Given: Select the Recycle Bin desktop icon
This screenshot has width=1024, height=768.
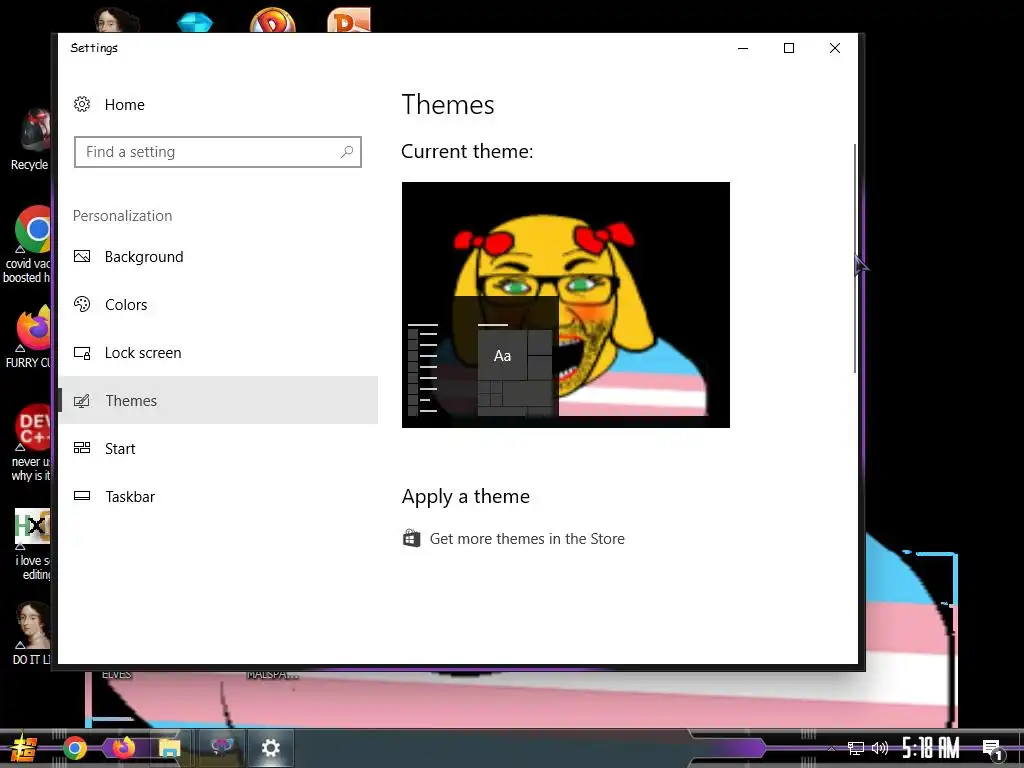Looking at the screenshot, I should pyautogui.click(x=30, y=139).
